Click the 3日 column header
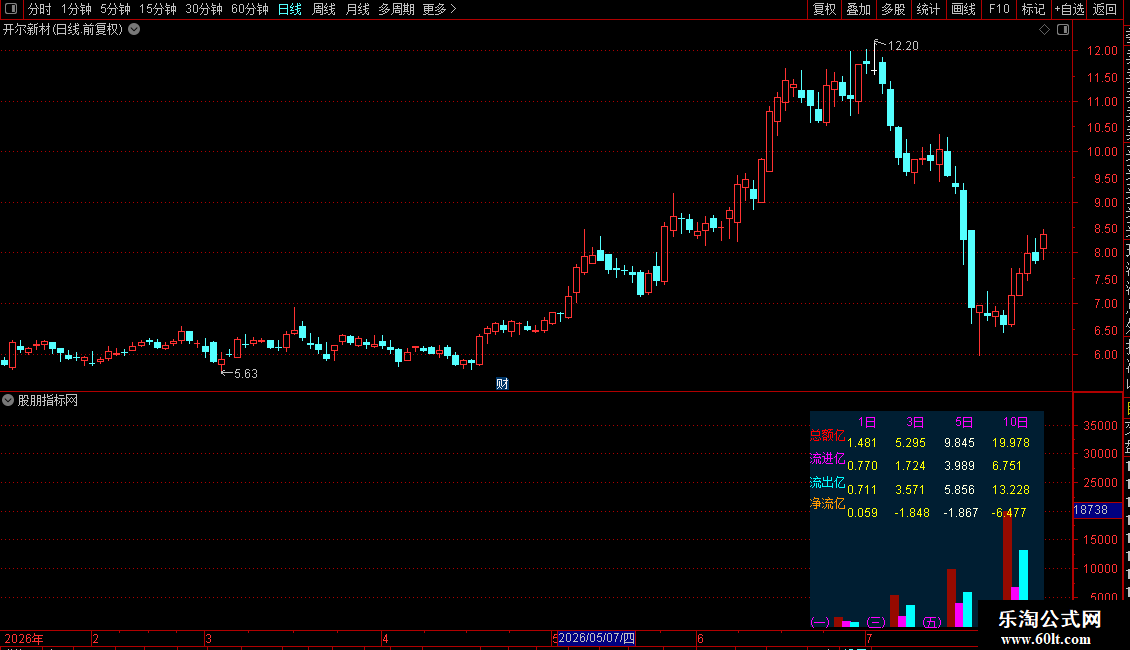 915,422
